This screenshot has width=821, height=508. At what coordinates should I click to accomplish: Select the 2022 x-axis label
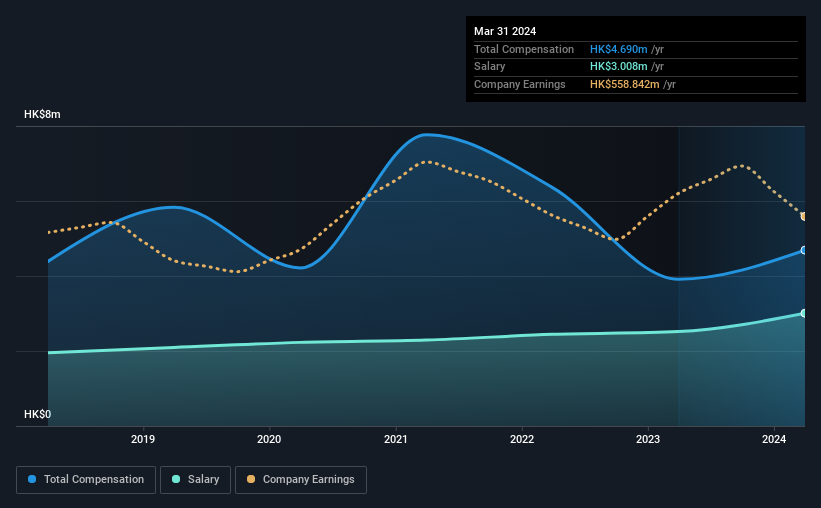click(x=522, y=439)
